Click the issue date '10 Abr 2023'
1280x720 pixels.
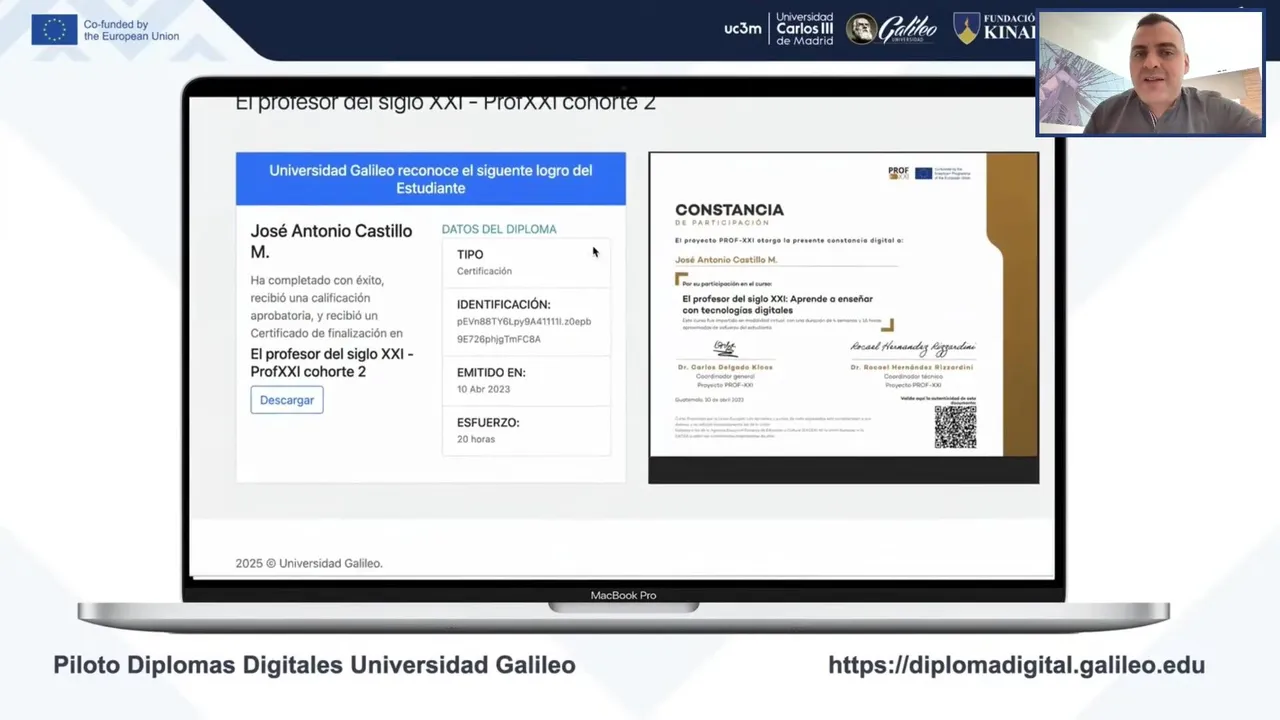pyautogui.click(x=483, y=389)
